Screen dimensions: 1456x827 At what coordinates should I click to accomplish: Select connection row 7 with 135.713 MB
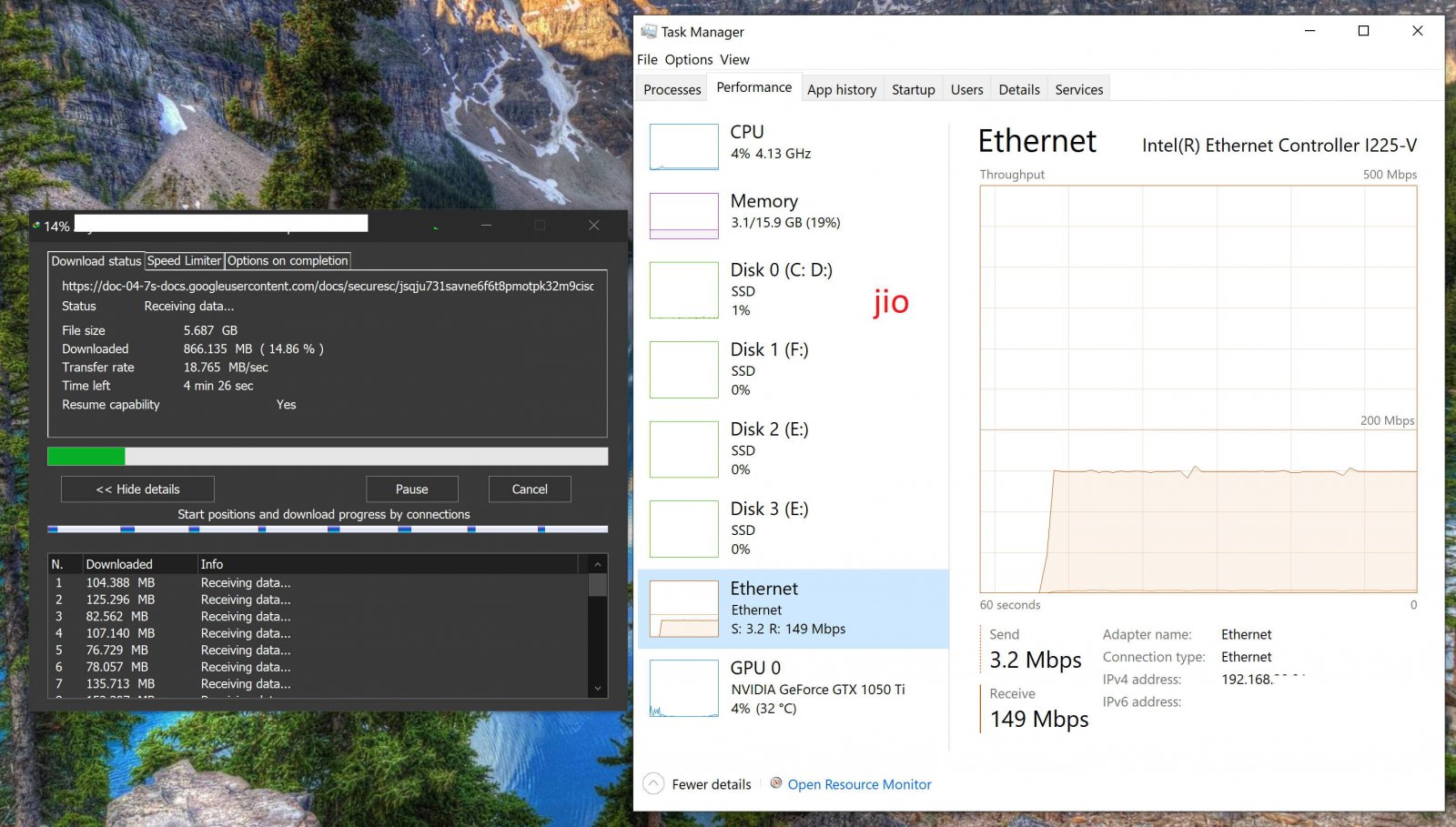coord(318,683)
